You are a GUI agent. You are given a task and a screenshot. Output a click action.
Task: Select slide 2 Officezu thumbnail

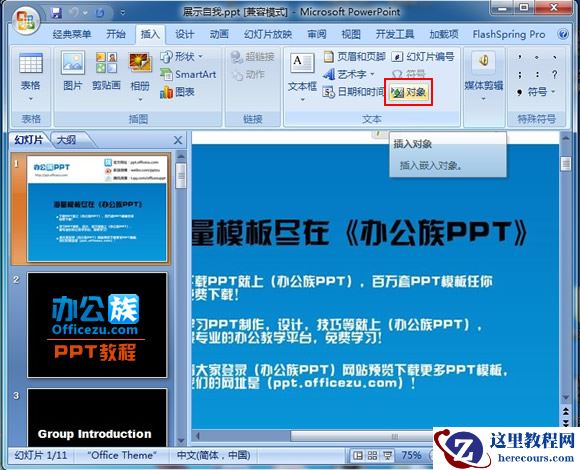point(97,325)
